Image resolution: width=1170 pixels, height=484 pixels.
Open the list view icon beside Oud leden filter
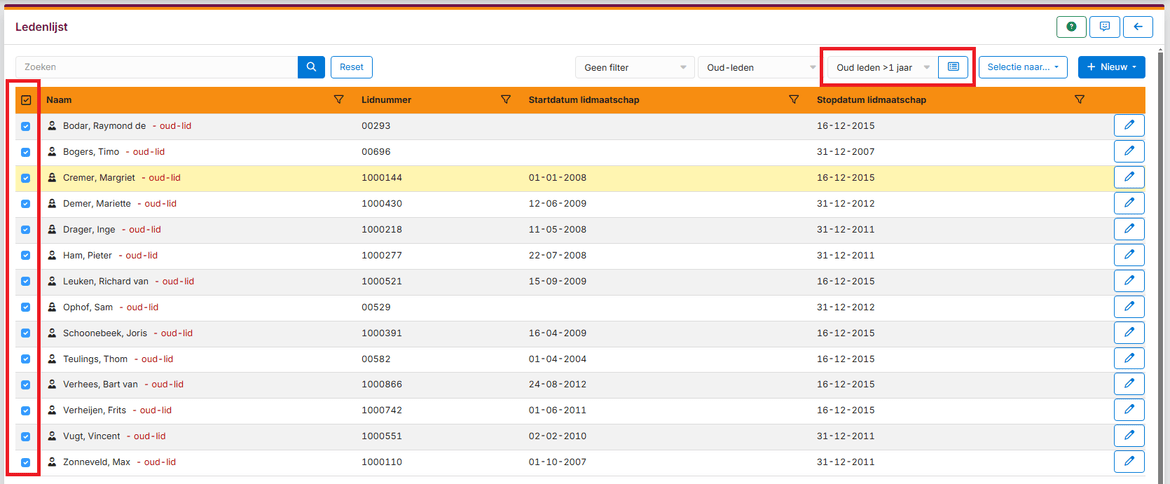tap(953, 67)
